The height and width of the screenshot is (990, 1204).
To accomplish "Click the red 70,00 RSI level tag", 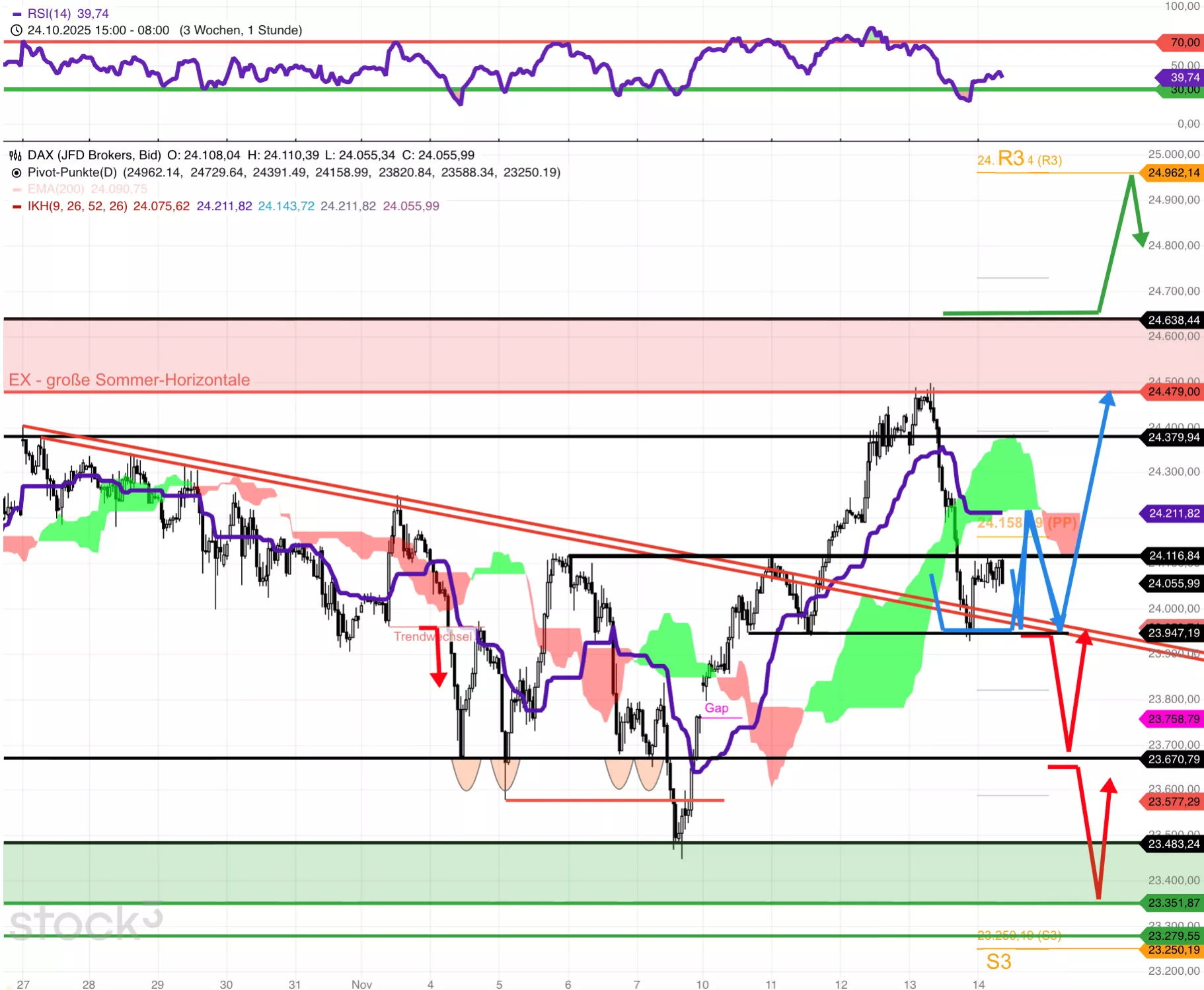I will (1180, 42).
